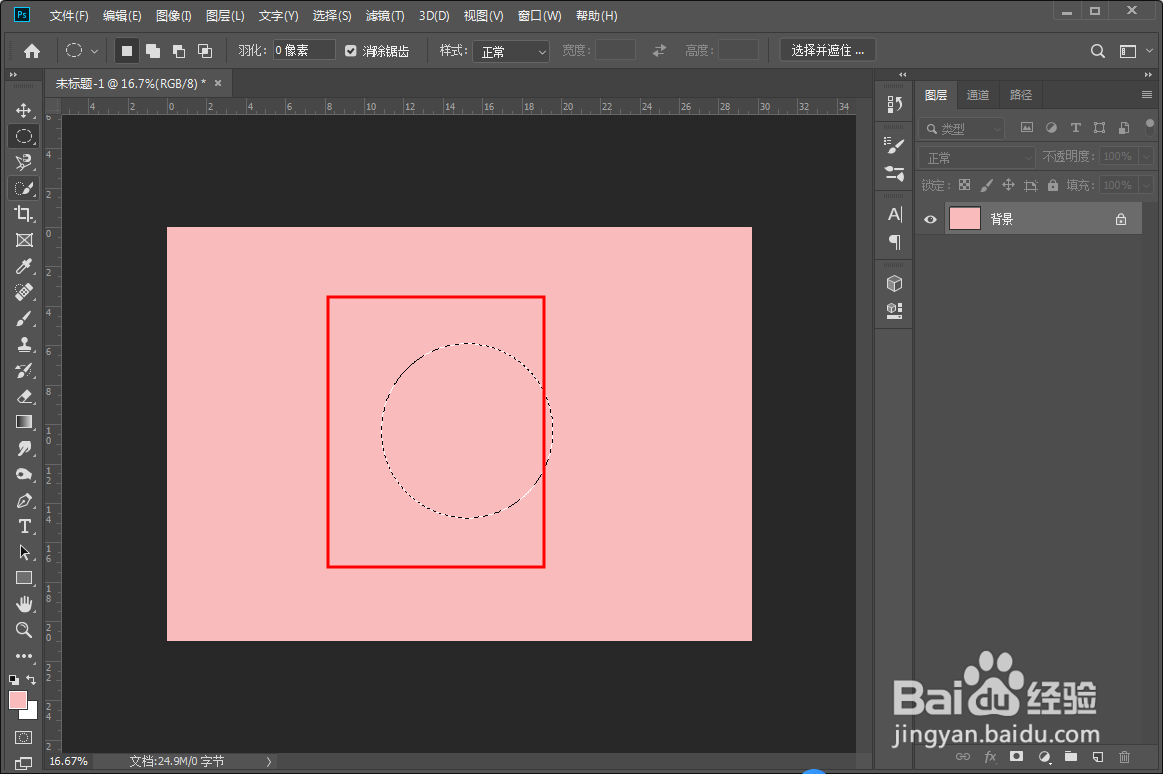This screenshot has height=774, width=1163.
Task: Expand the status bar info arrow
Action: click(268, 761)
